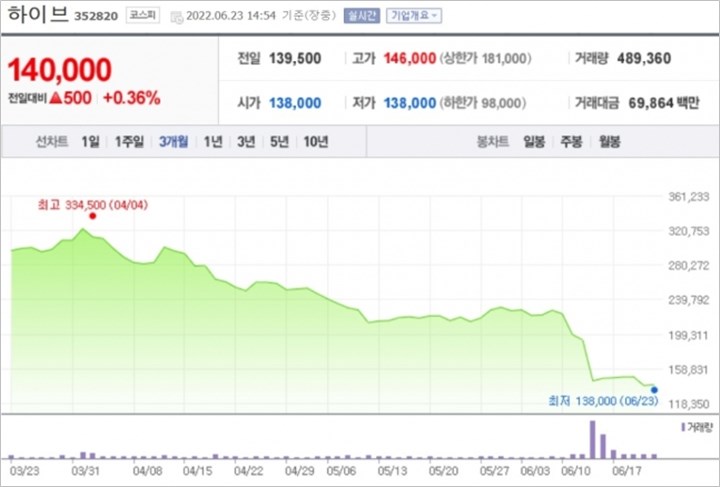Select the 1년 chart period

click(x=213, y=142)
